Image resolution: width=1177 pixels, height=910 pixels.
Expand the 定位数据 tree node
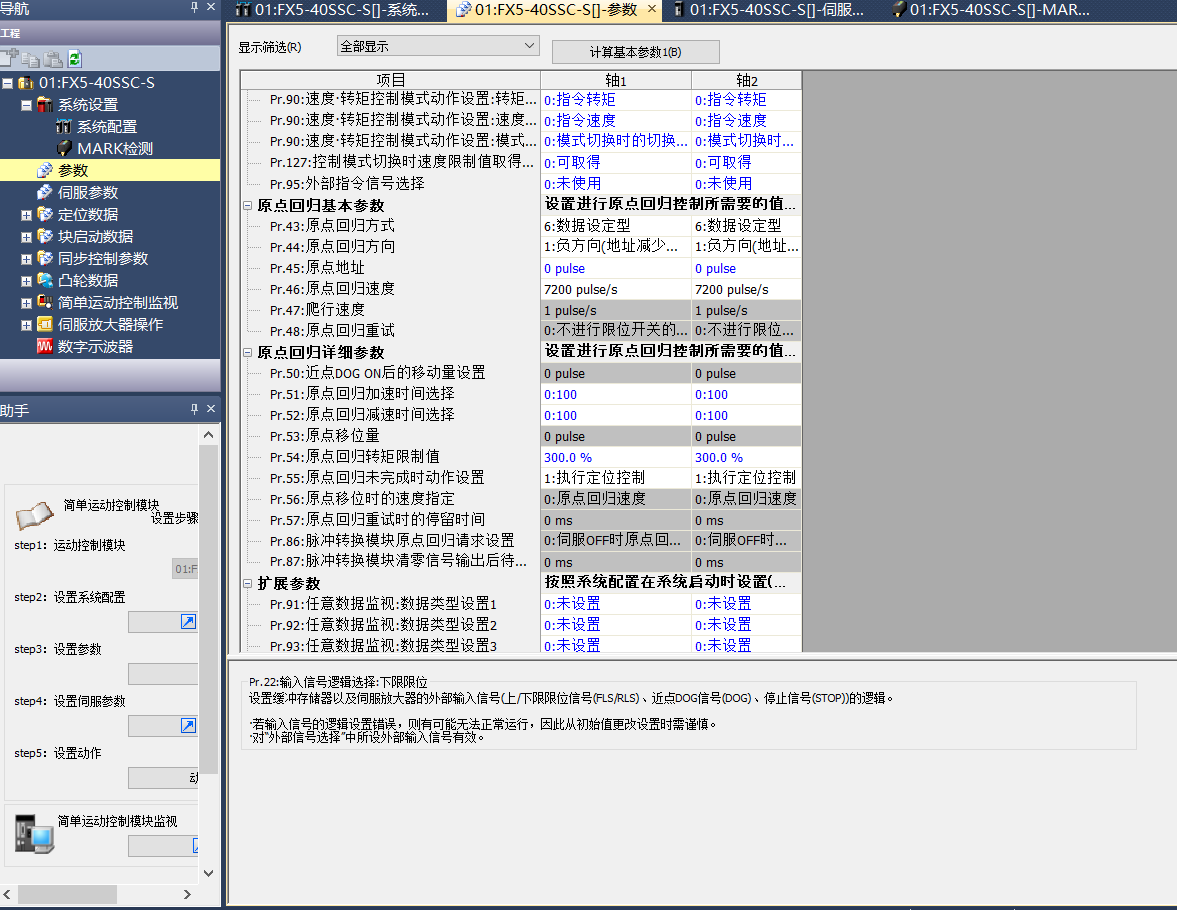click(26, 215)
